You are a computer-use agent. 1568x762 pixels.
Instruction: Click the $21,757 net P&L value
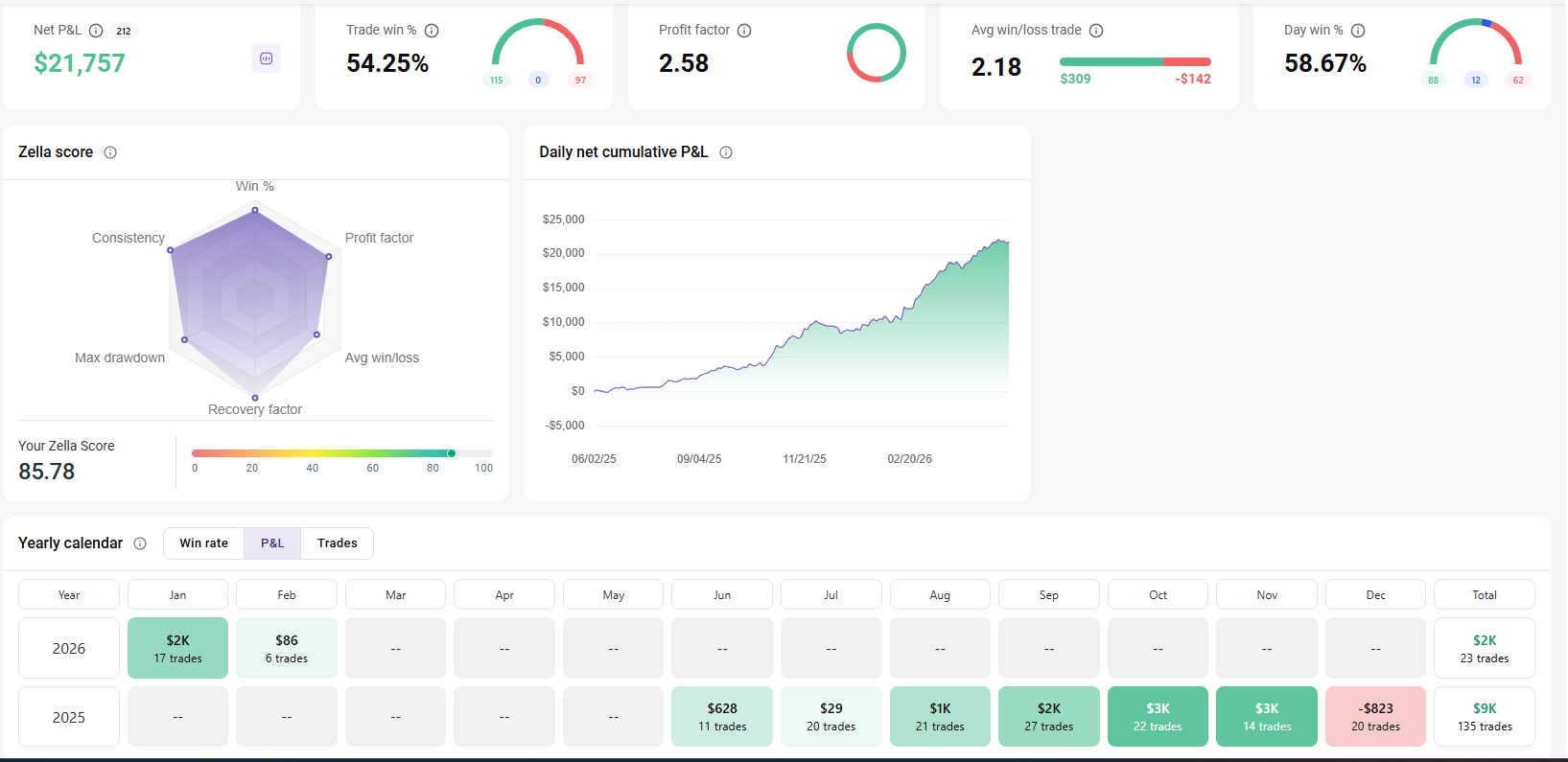[80, 63]
